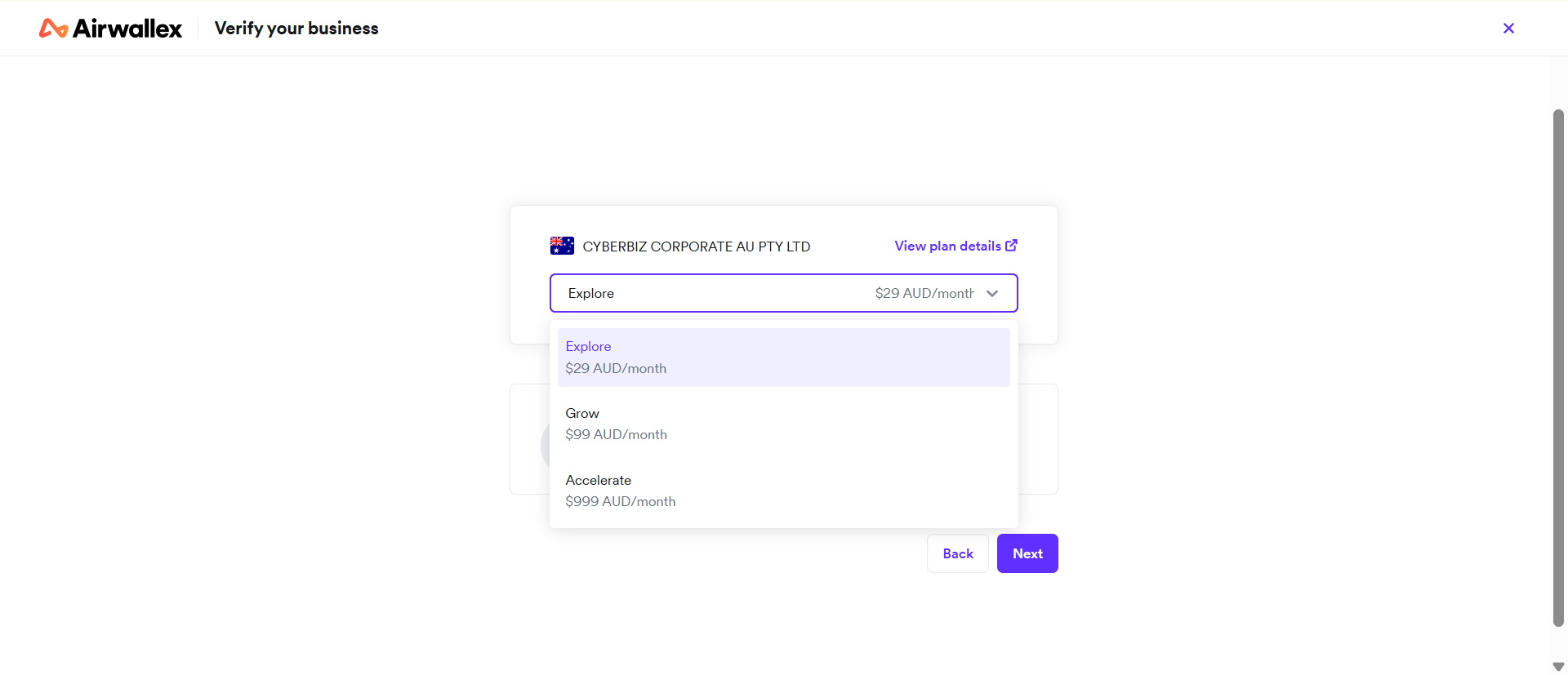Choose the Grow $99 AUD/month plan
Viewport: 1568px width, 675px height.
783,424
